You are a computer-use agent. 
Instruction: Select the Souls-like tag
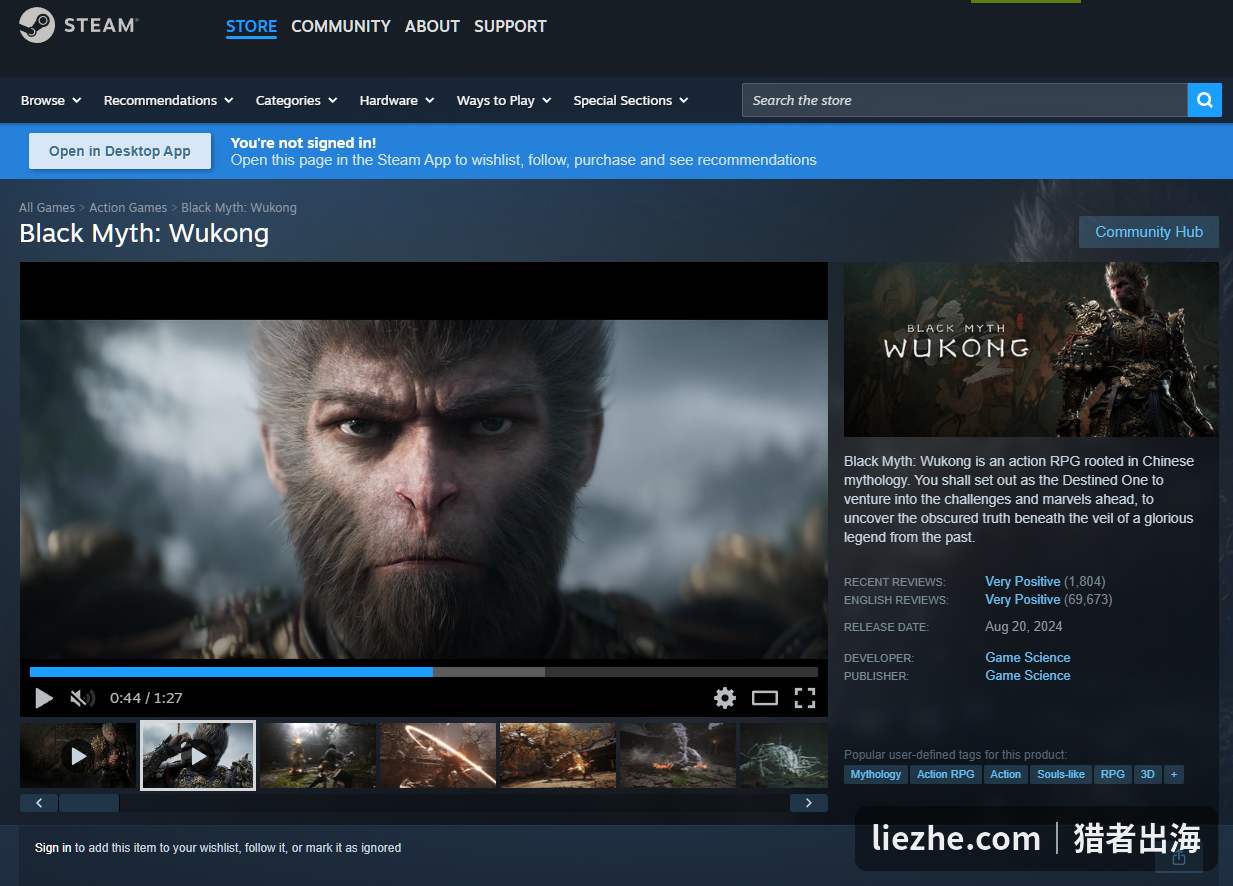pyautogui.click(x=1061, y=774)
